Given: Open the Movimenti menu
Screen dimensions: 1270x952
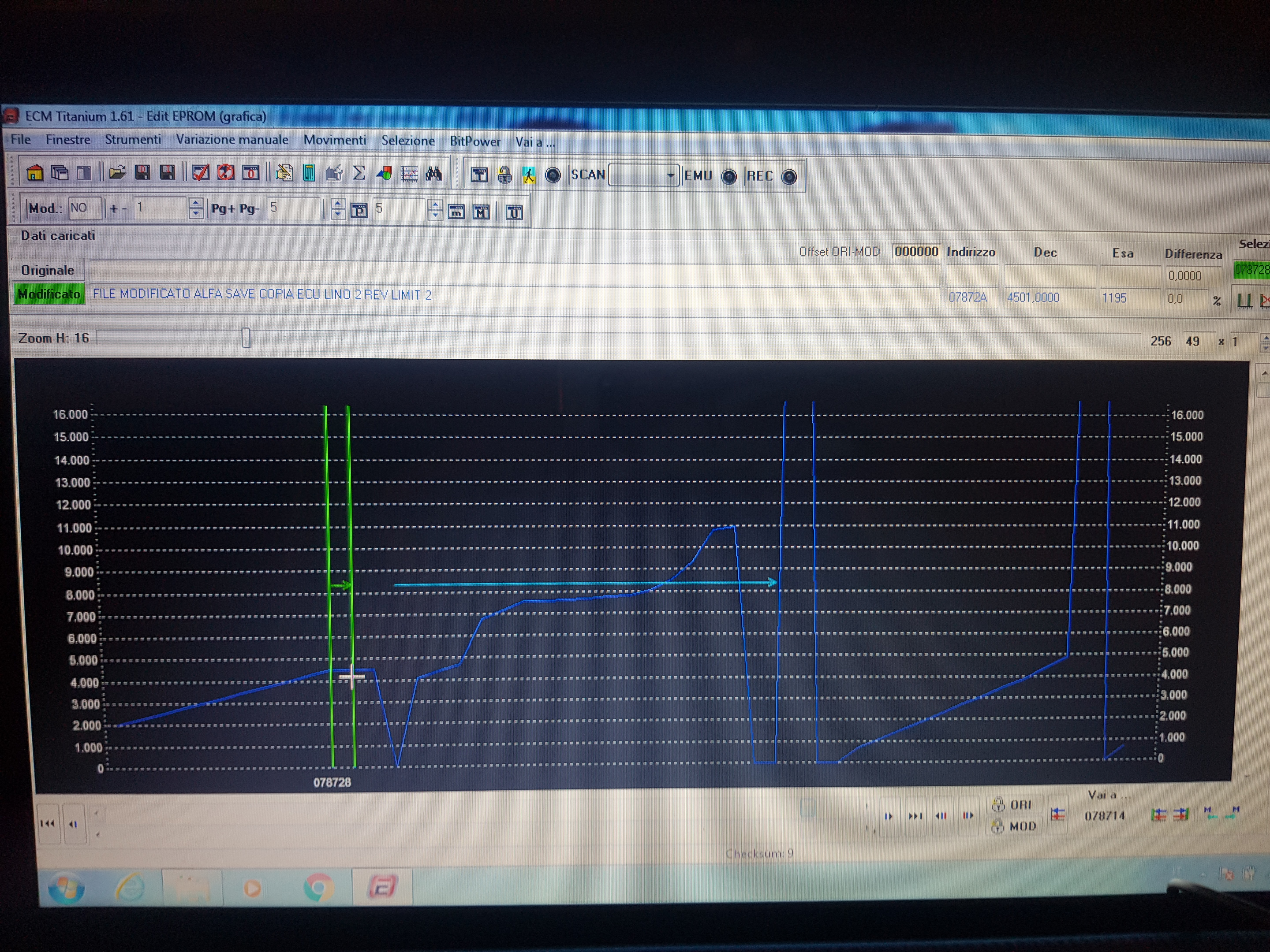Looking at the screenshot, I should point(335,140).
